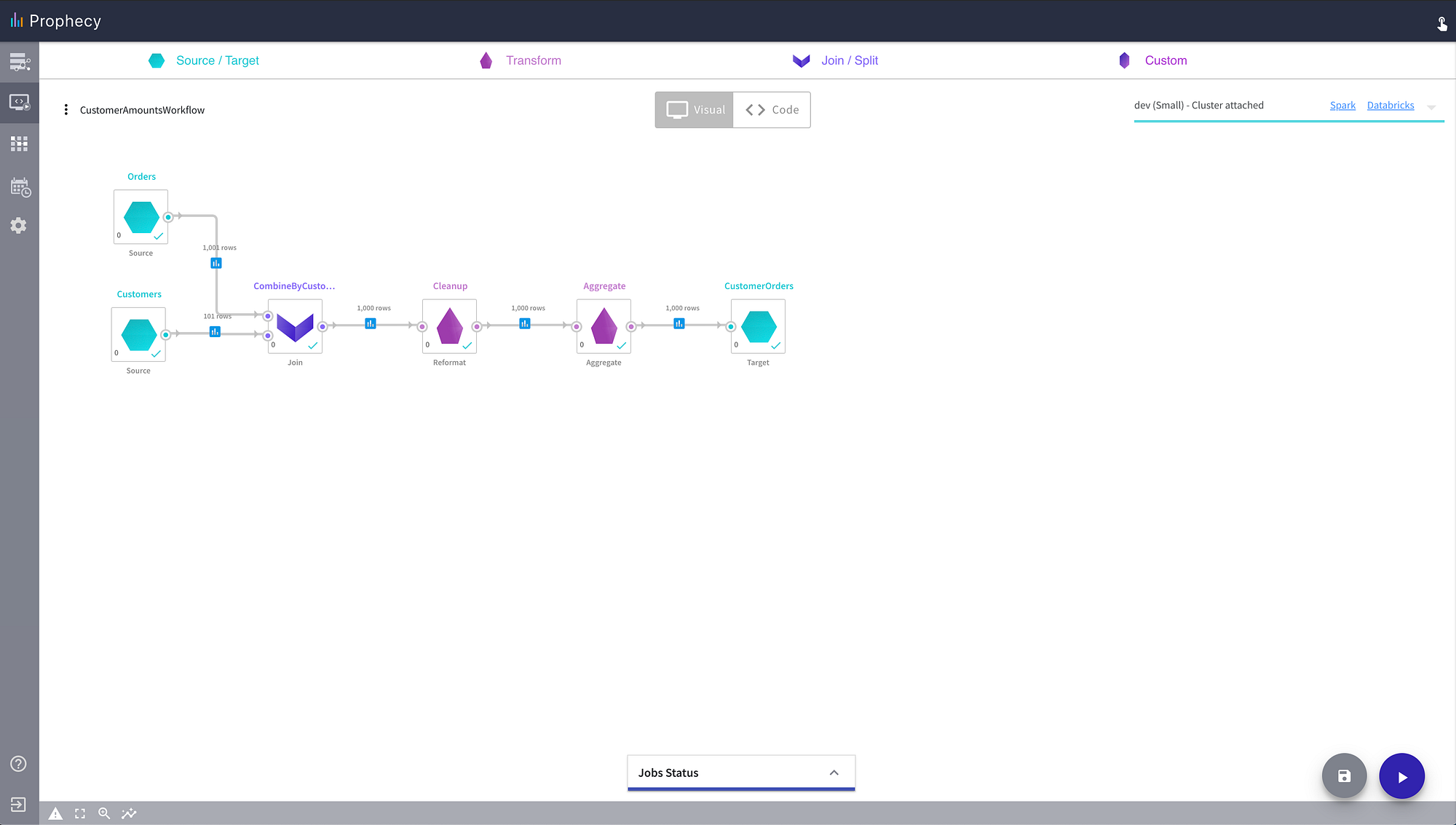Click the Cleanup Reformat node
Screen dimensions: 1456x825
click(x=449, y=327)
